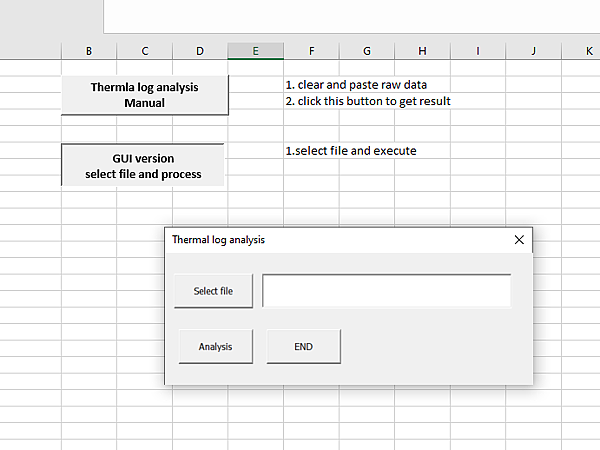Select the cell reading 'select file and execute'

click(311, 151)
